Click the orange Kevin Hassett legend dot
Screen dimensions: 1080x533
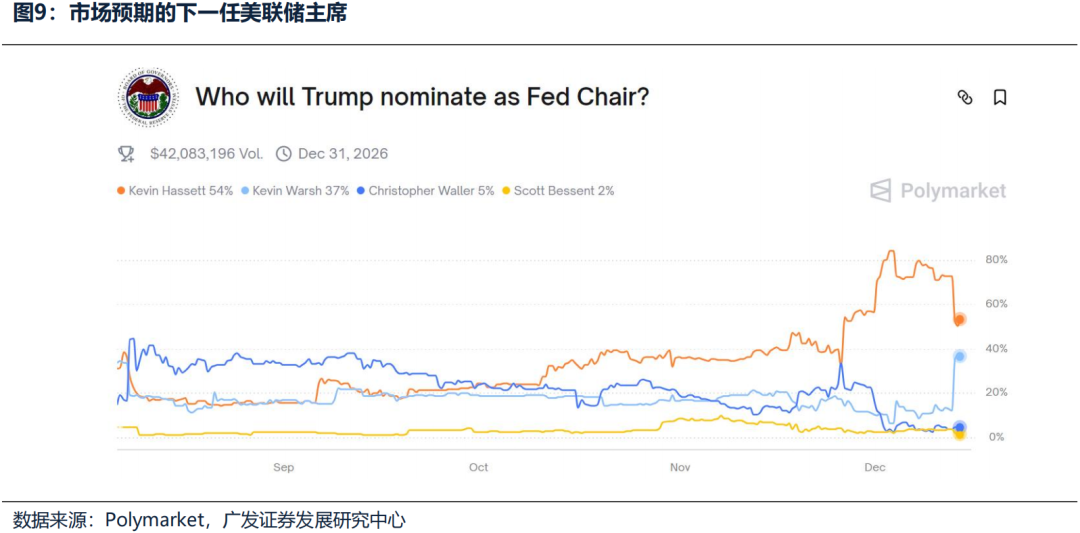coord(121,191)
